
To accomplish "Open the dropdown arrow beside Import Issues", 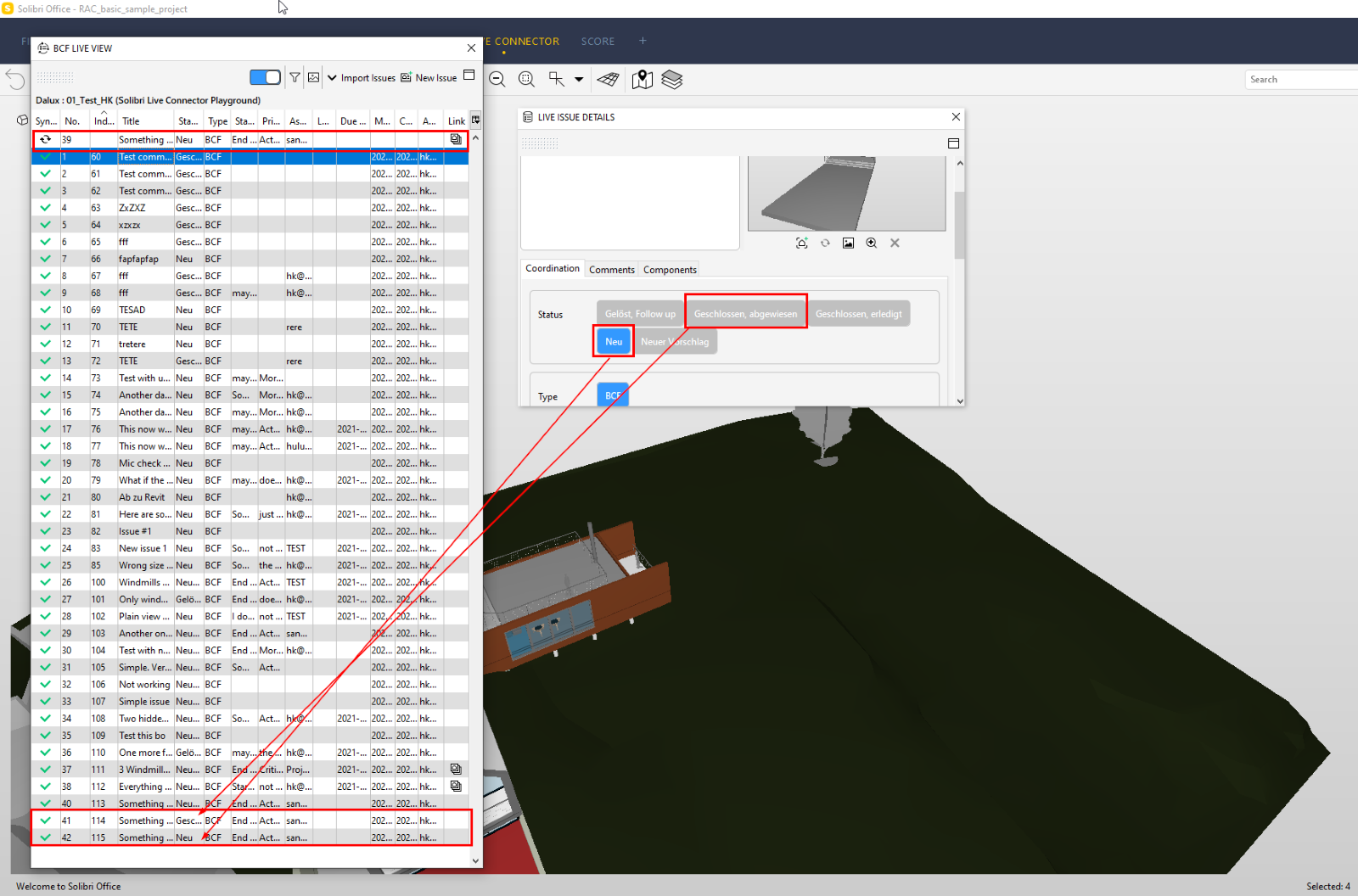I will tap(332, 77).
